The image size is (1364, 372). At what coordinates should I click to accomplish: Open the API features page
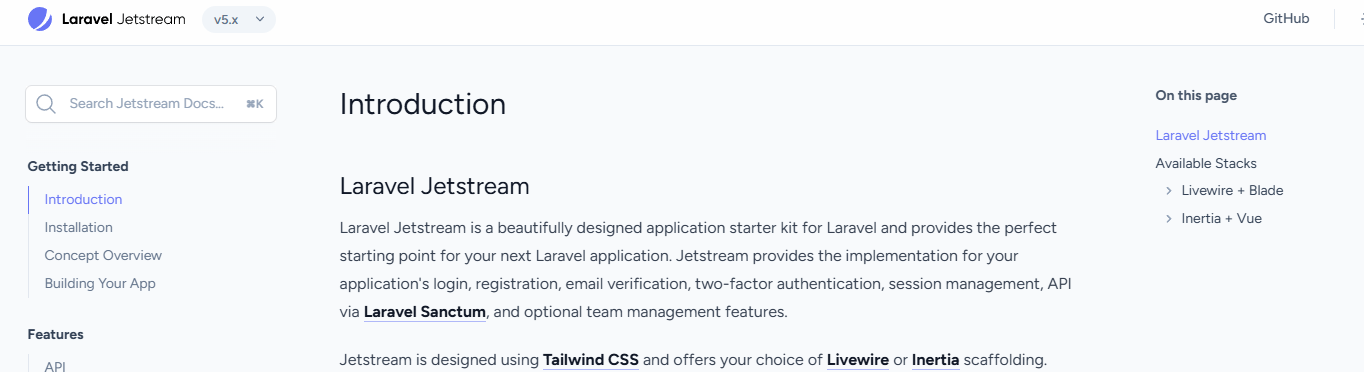[x=55, y=366]
